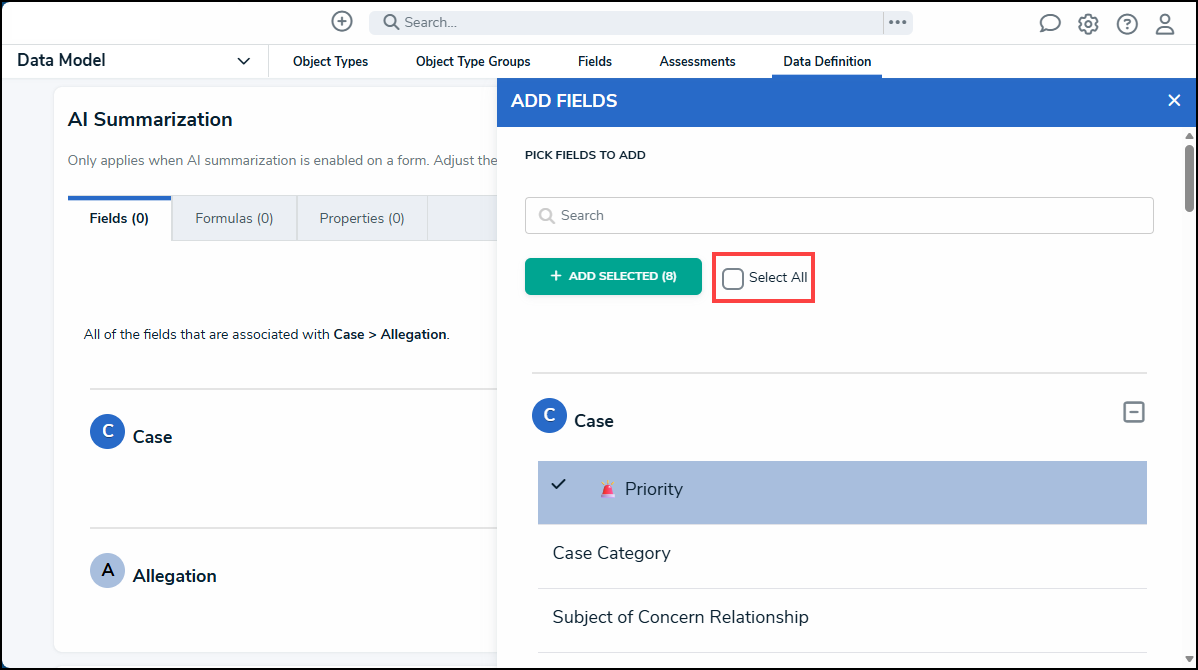Open the Object Types tab
This screenshot has height=670, width=1198.
tap(330, 62)
